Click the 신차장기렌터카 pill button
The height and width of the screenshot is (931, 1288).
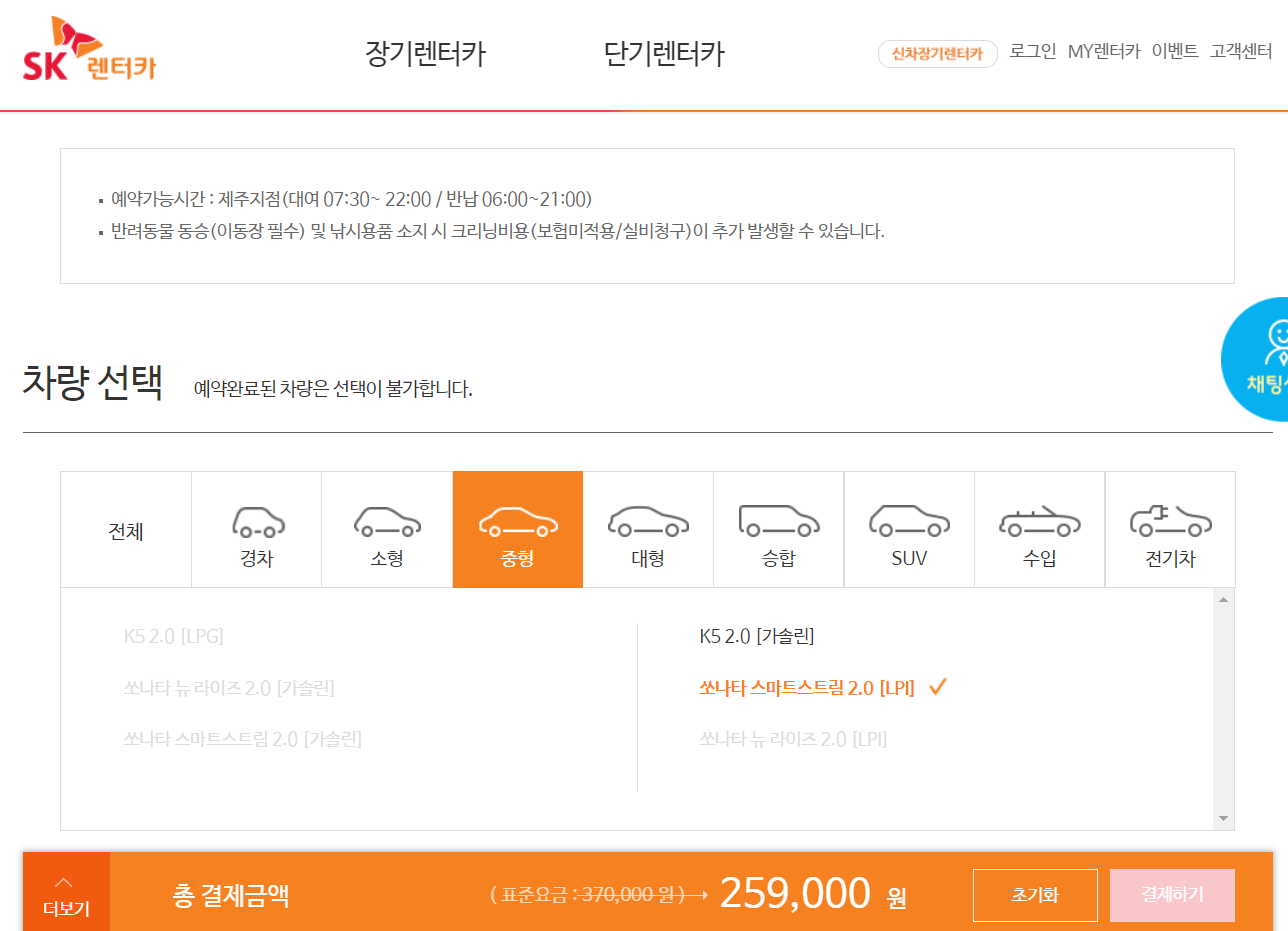938,54
